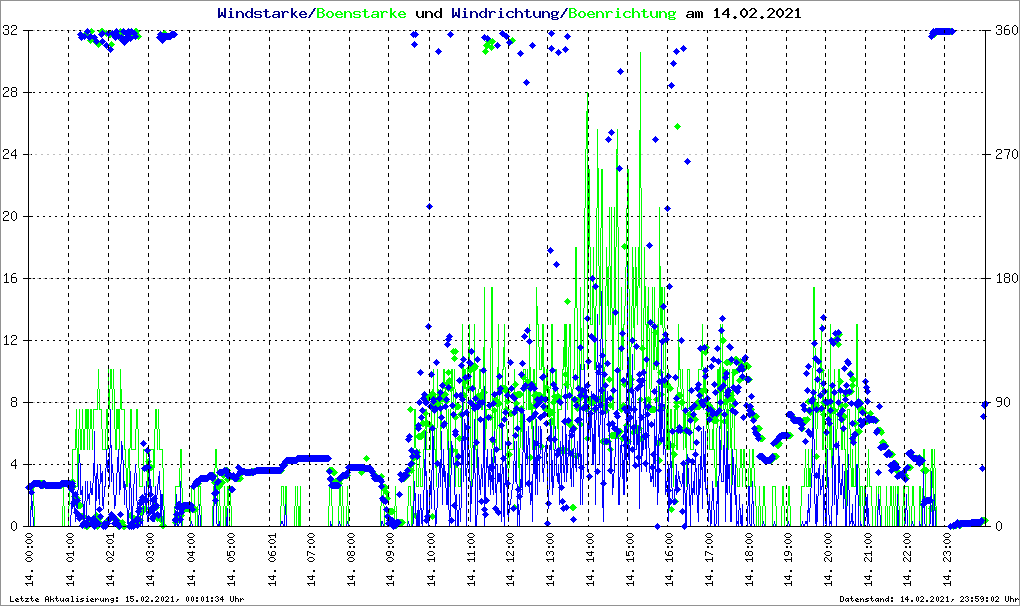Click time label '14. 08:00'
This screenshot has height=606, width=1020.
(349, 559)
